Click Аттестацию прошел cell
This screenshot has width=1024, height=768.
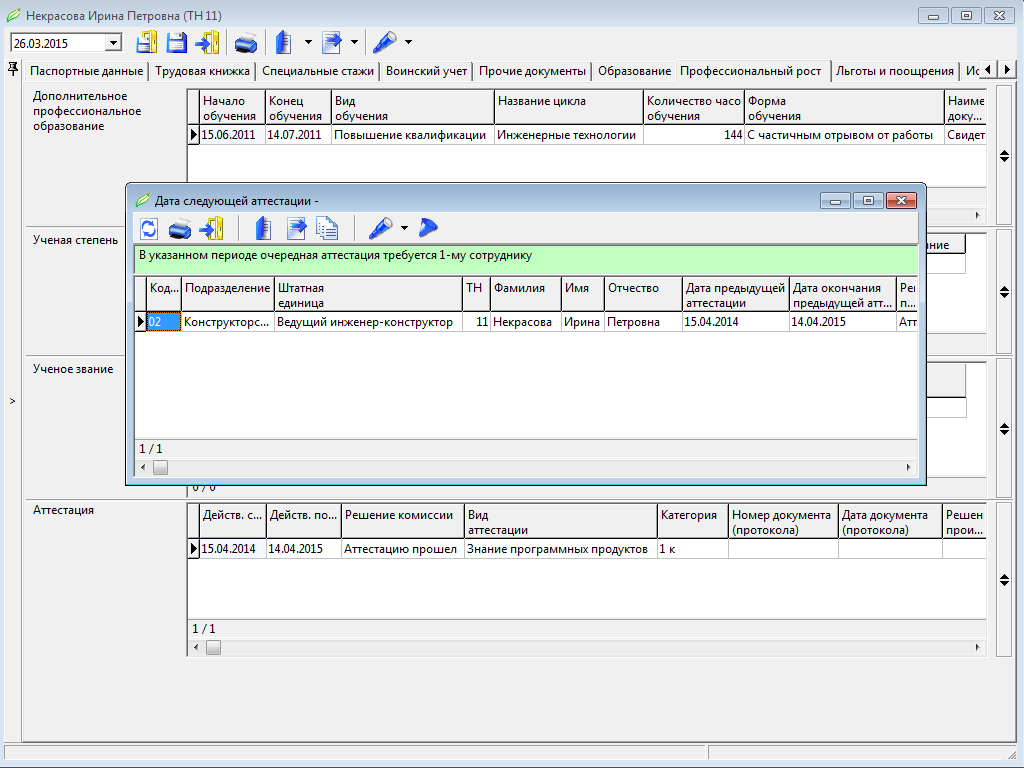tap(402, 549)
